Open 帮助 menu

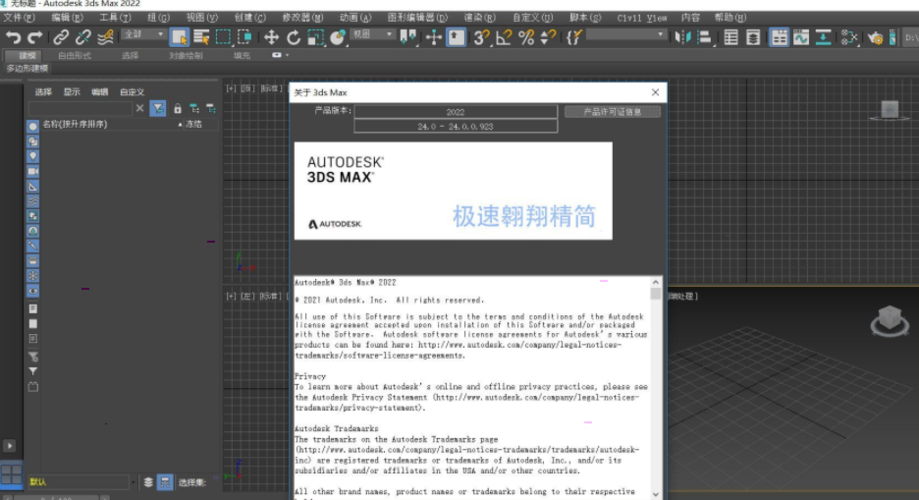point(730,18)
